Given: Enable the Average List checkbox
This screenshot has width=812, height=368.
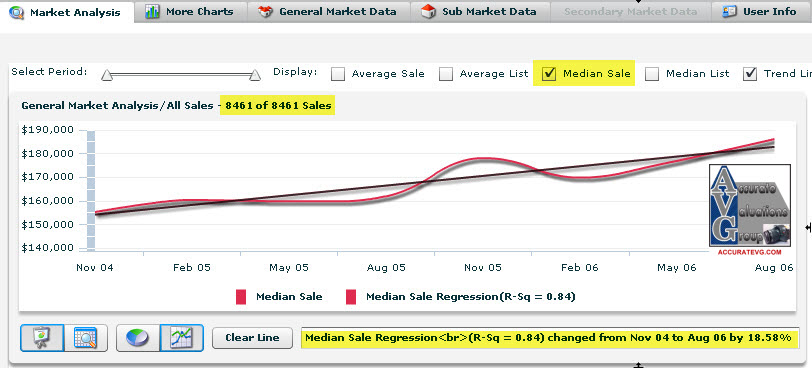Looking at the screenshot, I should (x=445, y=74).
